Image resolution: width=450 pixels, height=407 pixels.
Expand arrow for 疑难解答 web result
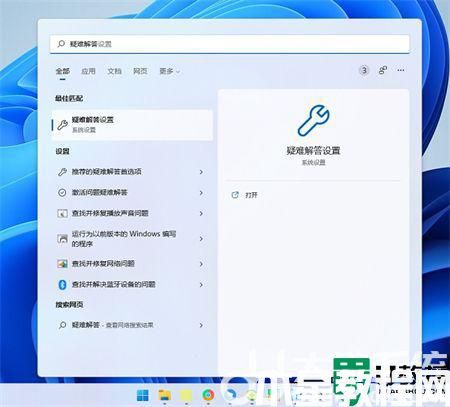[x=201, y=325]
